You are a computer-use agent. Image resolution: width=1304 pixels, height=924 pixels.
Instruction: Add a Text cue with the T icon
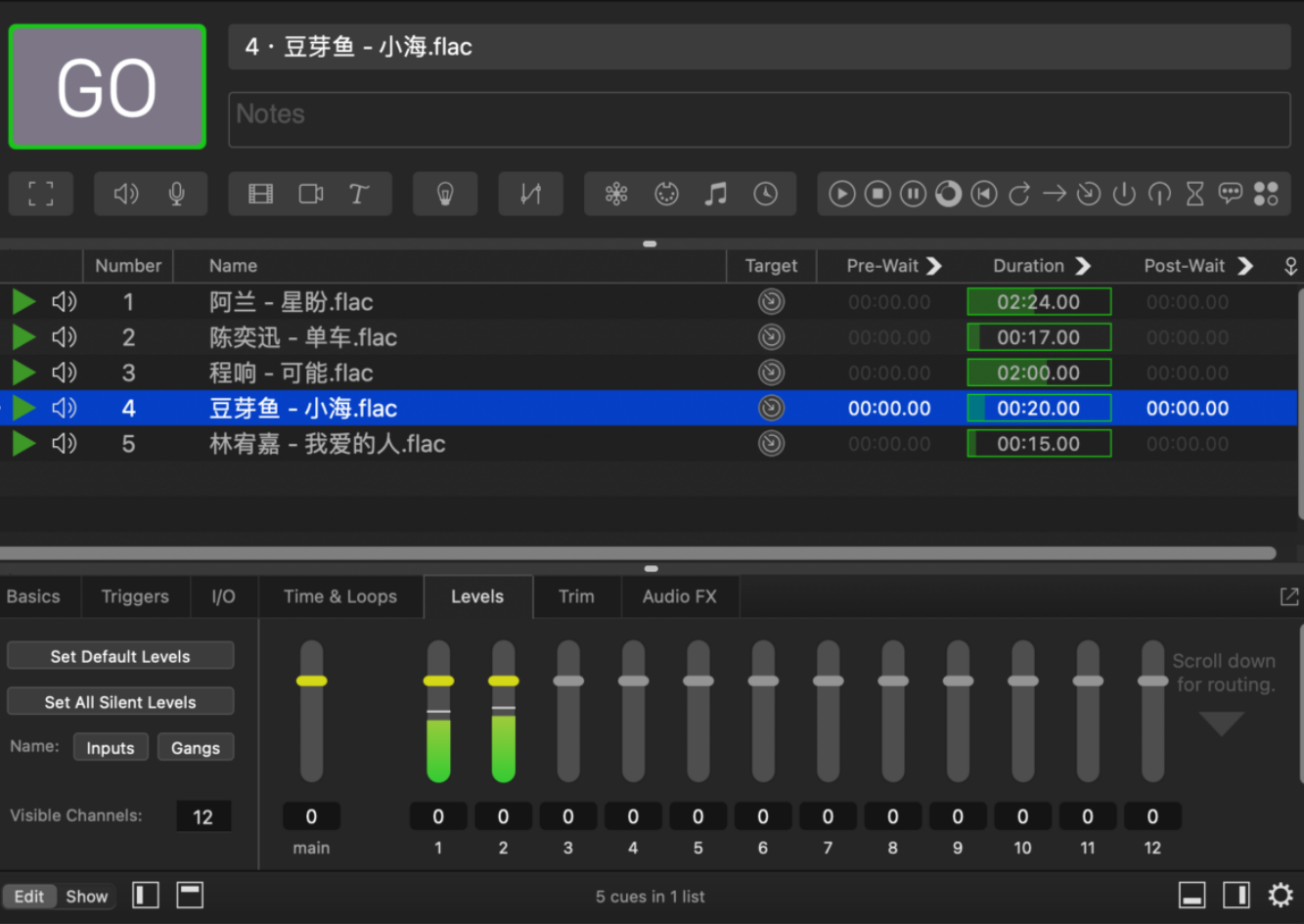tap(359, 194)
